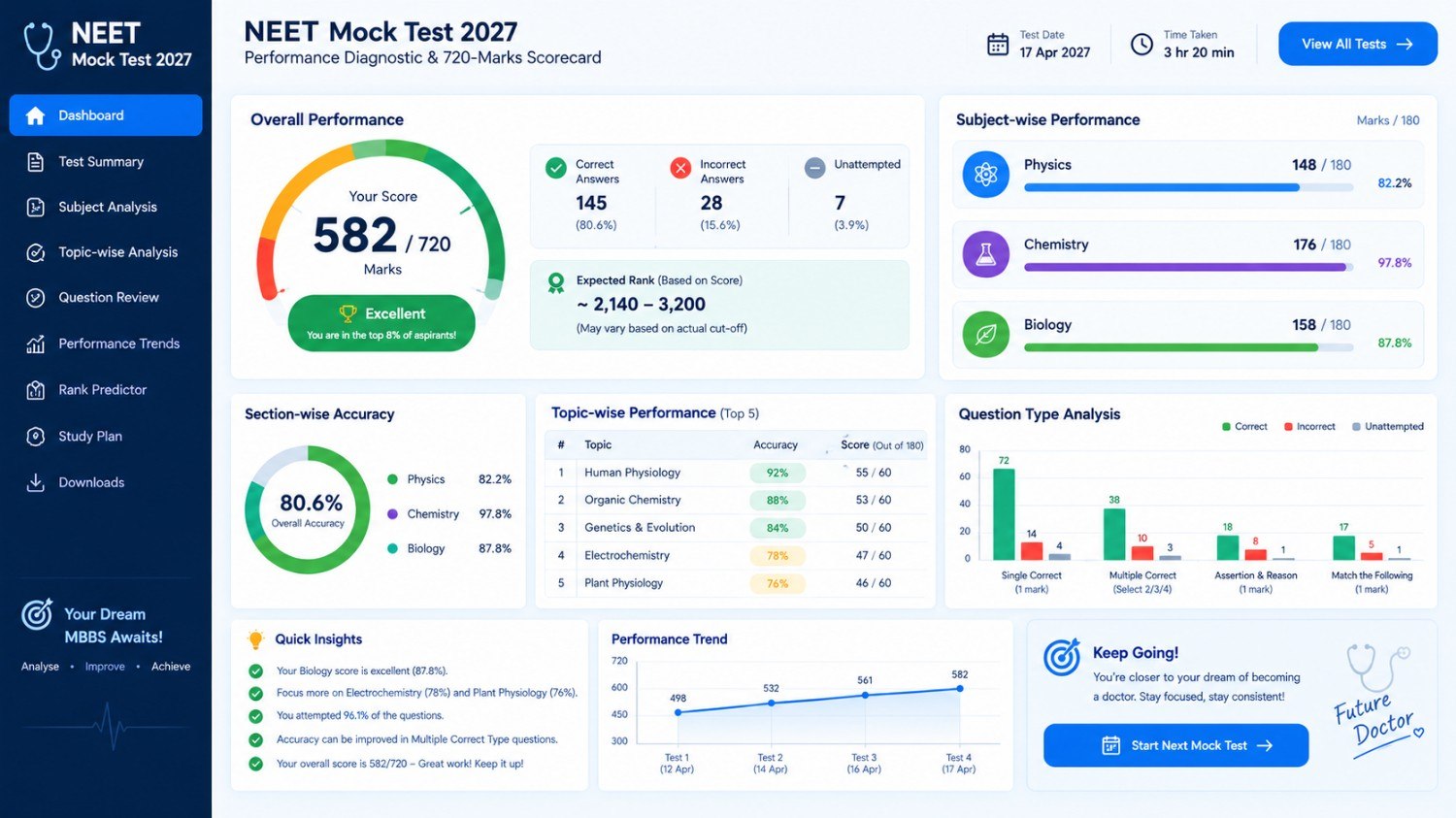Viewport: 1456px width, 818px height.
Task: Click the Downloads arrow icon
Action: 35,482
